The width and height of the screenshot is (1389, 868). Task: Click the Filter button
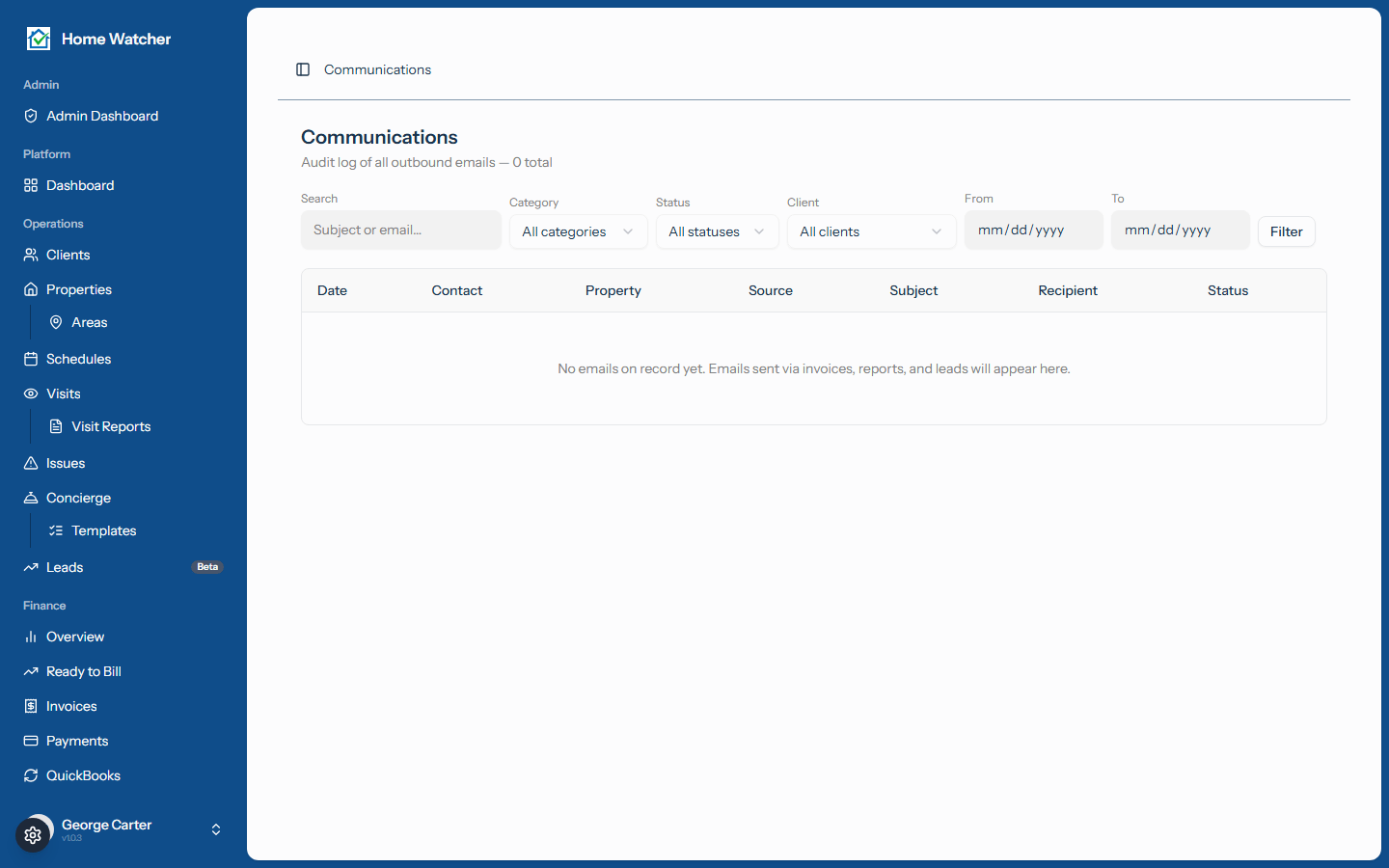pos(1287,231)
